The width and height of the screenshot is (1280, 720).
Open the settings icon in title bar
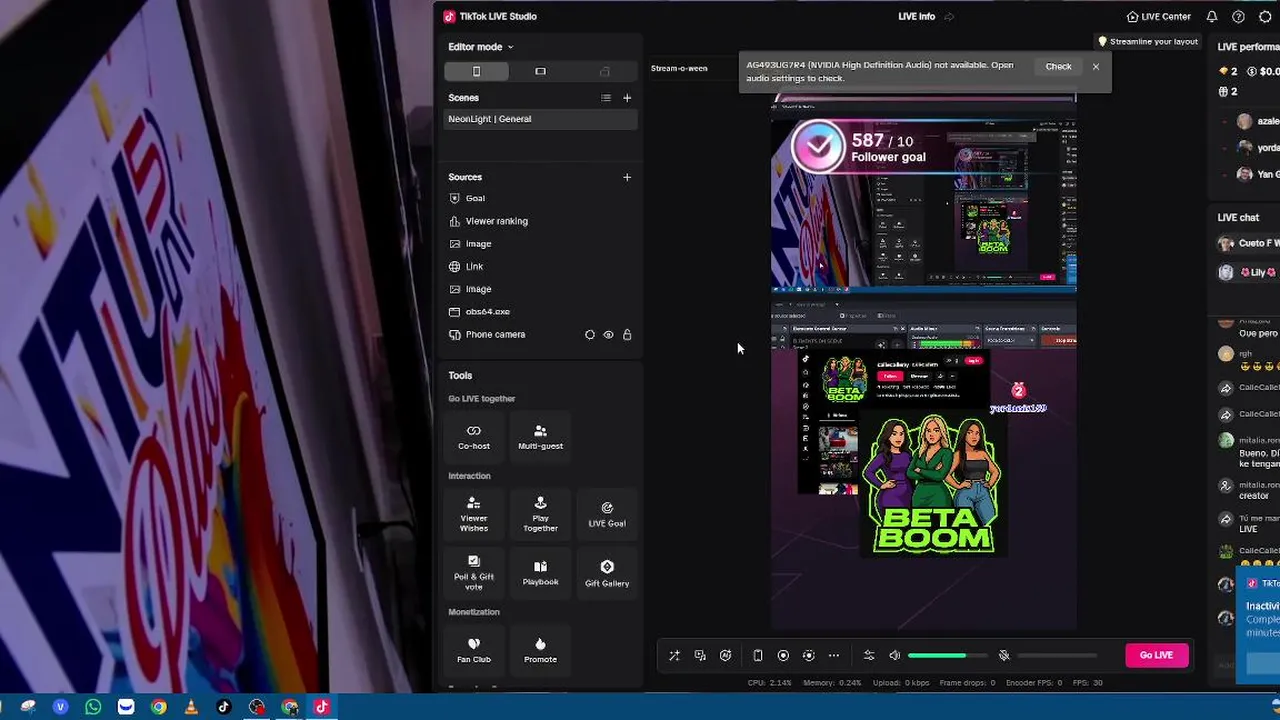(x=1265, y=17)
